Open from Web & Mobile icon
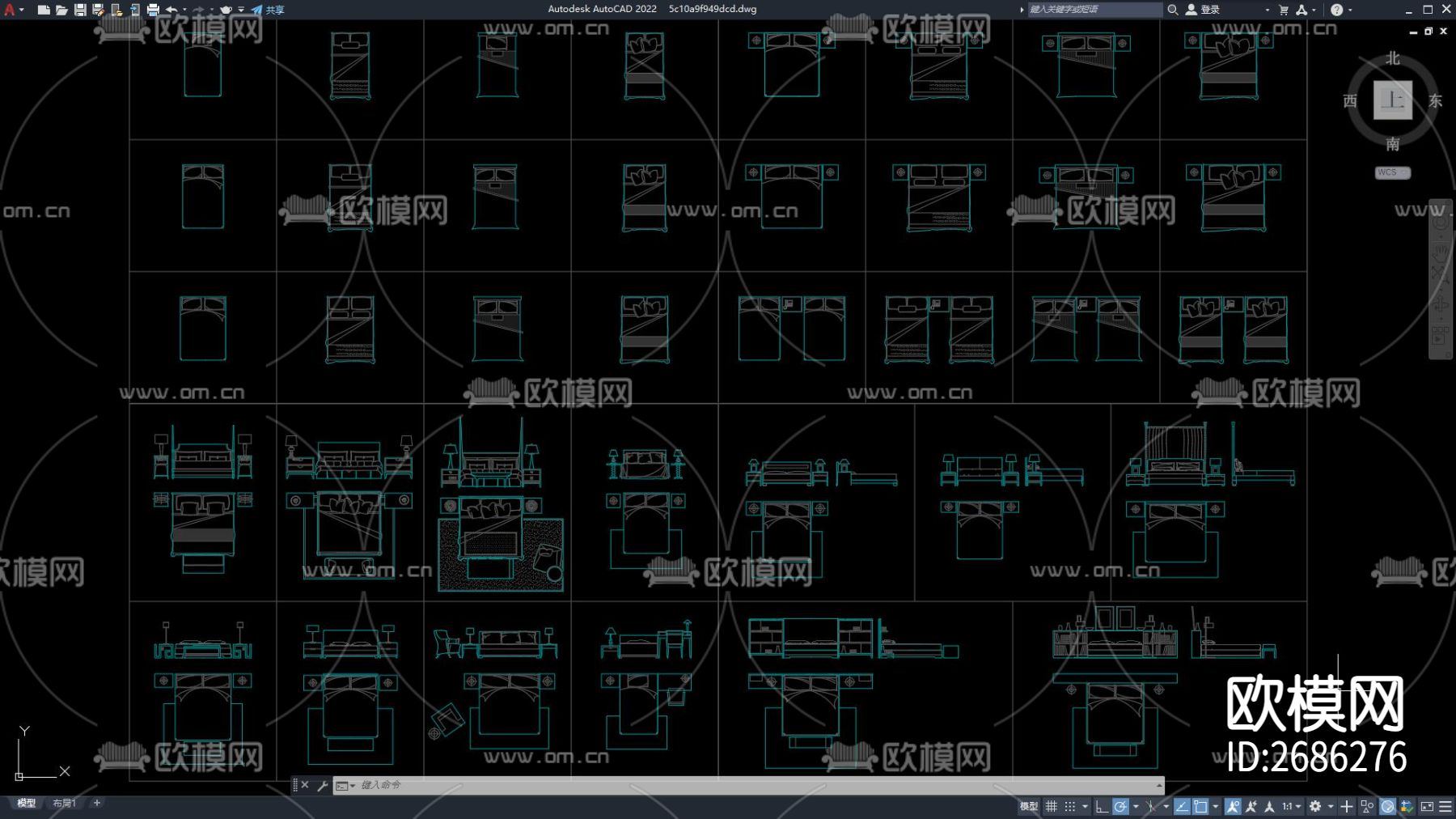The width and height of the screenshot is (1456, 819). coord(116,10)
